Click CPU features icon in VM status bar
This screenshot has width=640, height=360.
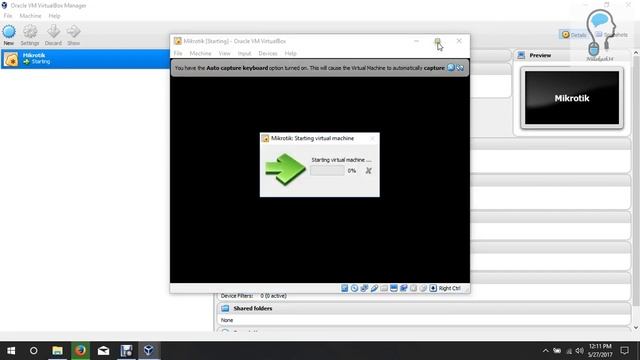(x=413, y=288)
